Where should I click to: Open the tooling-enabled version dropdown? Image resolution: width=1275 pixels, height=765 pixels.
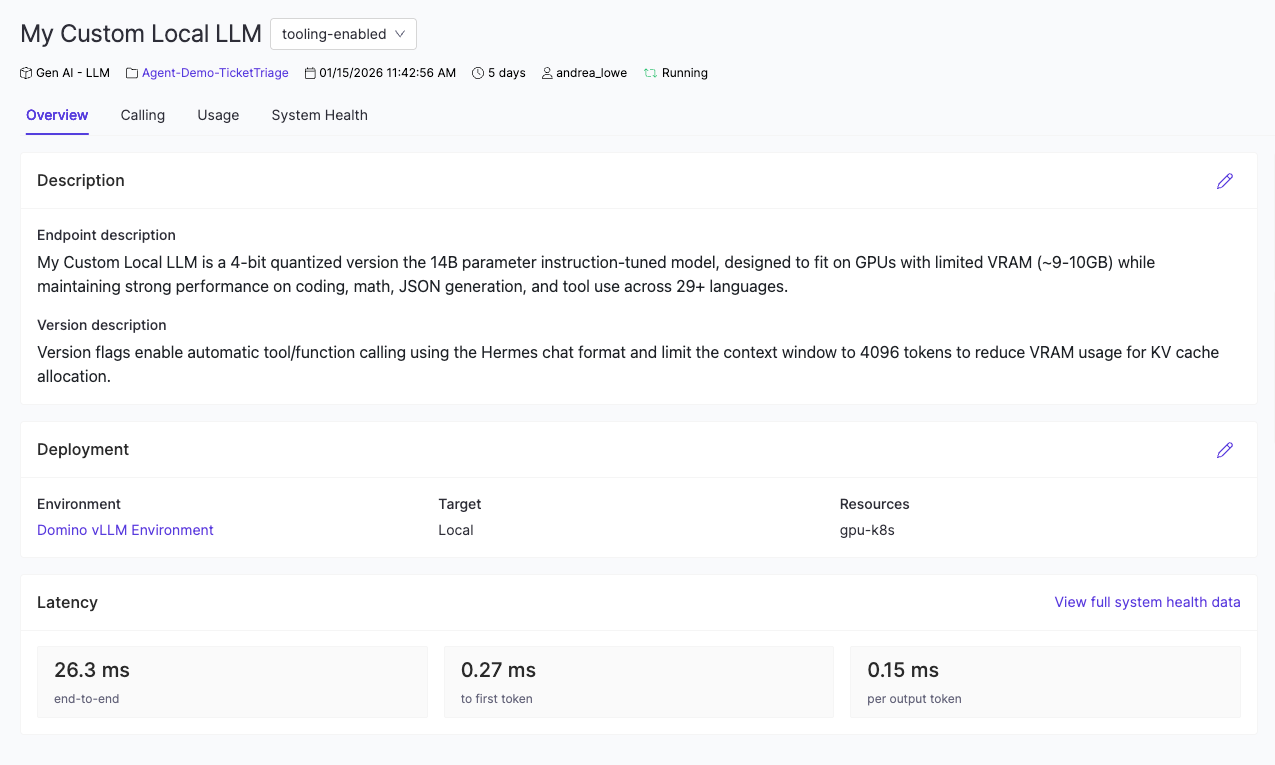[x=343, y=34]
